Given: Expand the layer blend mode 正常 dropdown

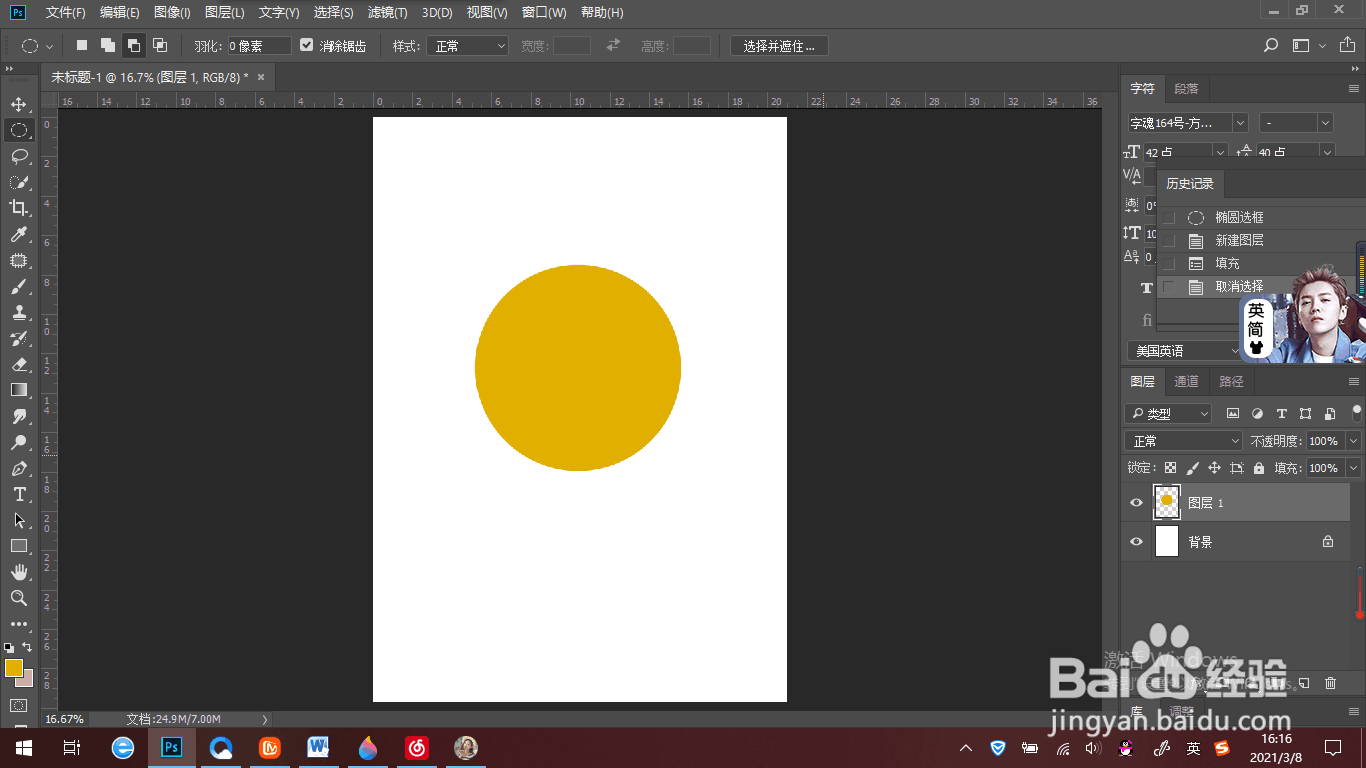Looking at the screenshot, I should click(x=1184, y=441).
